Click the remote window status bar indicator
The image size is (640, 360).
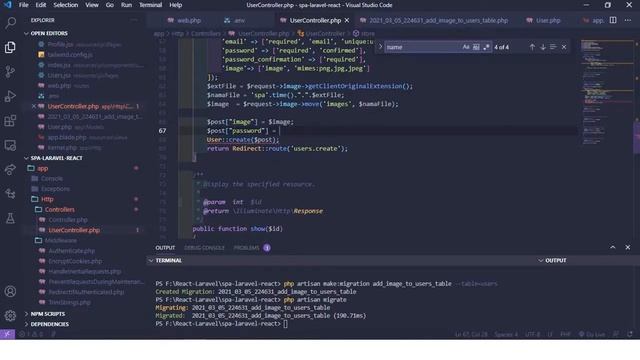7,334
